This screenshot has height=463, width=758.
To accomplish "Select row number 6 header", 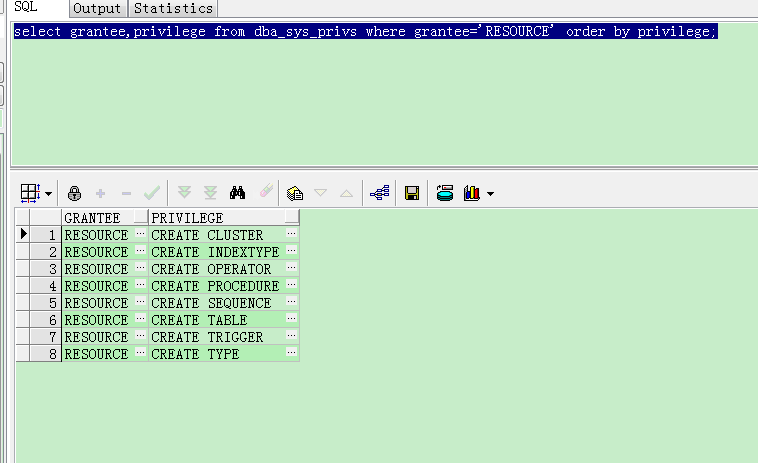I will pyautogui.click(x=45, y=319).
